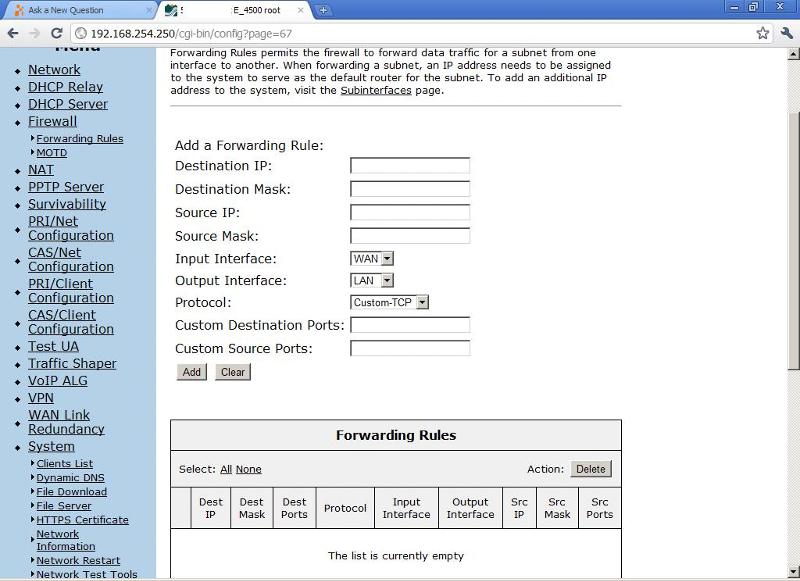Image resolution: width=800 pixels, height=581 pixels.
Task: Open the Traffic Shaper page
Action: [x=72, y=364]
